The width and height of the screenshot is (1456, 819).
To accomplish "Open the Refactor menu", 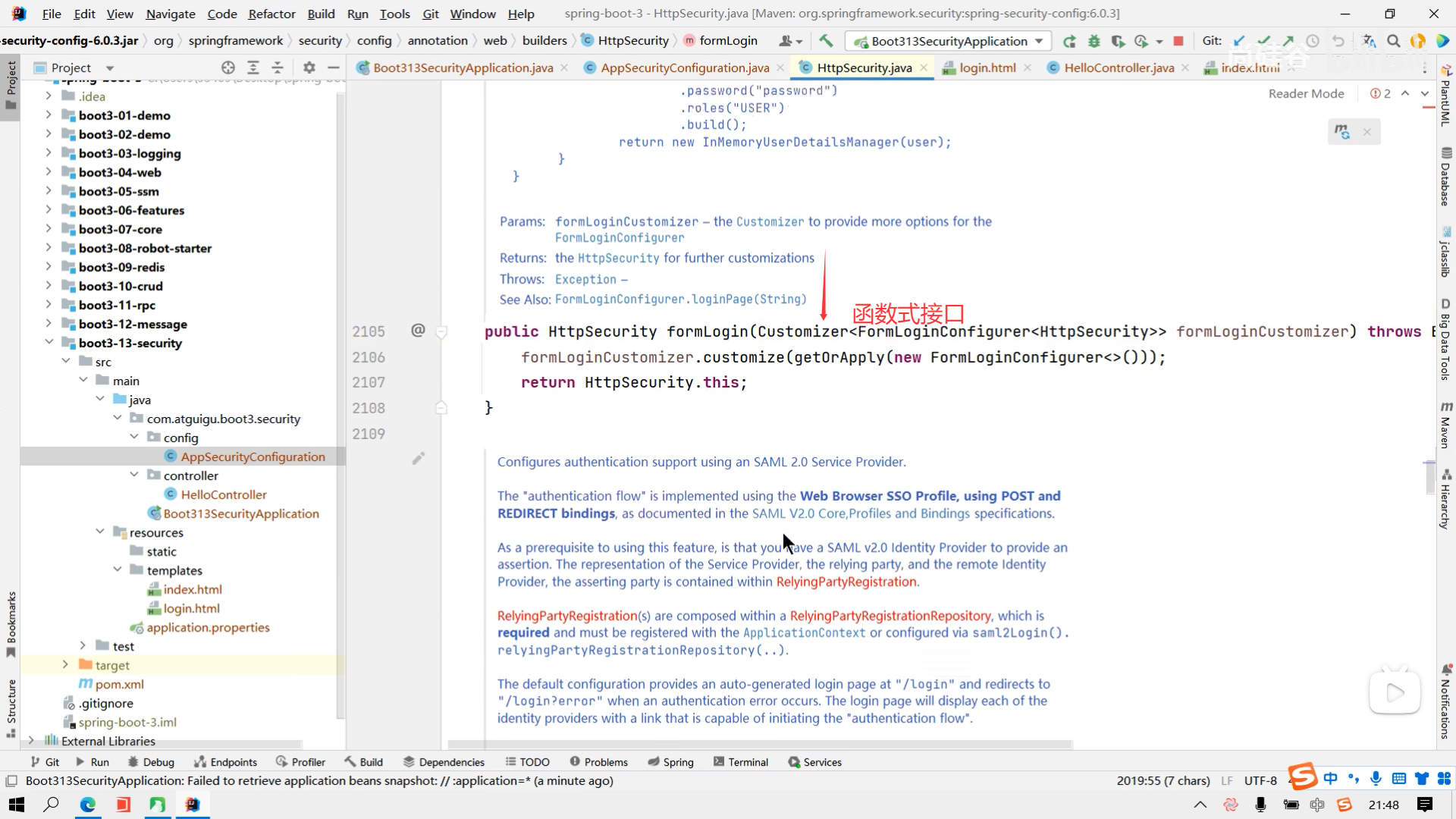I will pos(271,14).
